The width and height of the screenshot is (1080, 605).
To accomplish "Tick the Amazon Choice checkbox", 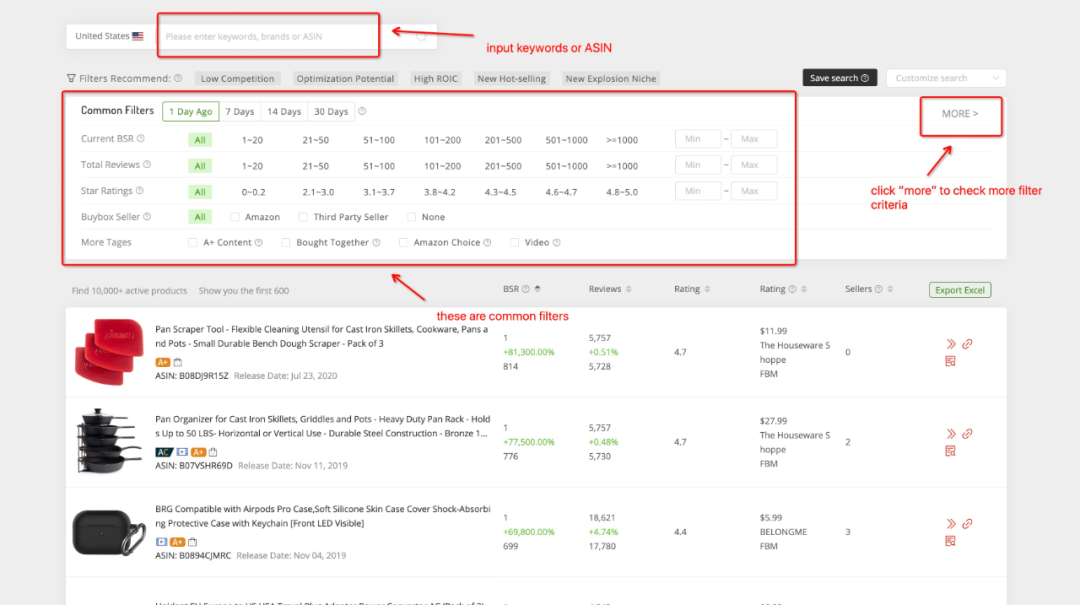I will (x=403, y=242).
